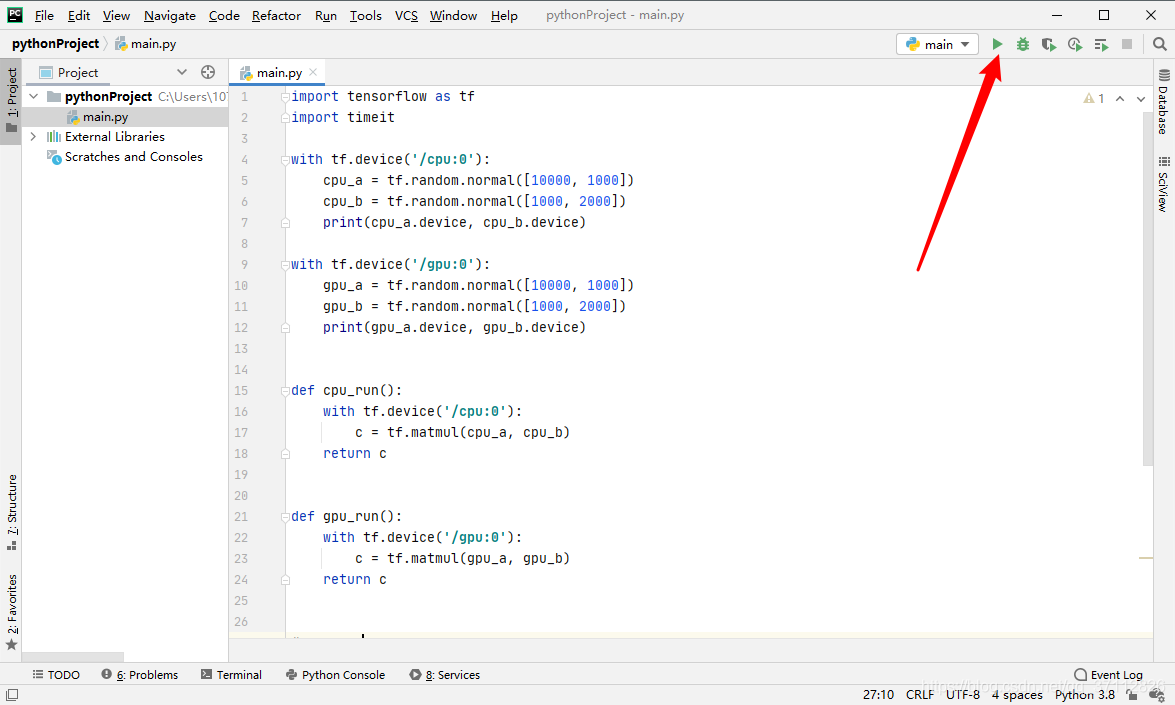The width and height of the screenshot is (1175, 705).
Task: Click the tool window quick-access icon in status bar corner
Action: 12,695
